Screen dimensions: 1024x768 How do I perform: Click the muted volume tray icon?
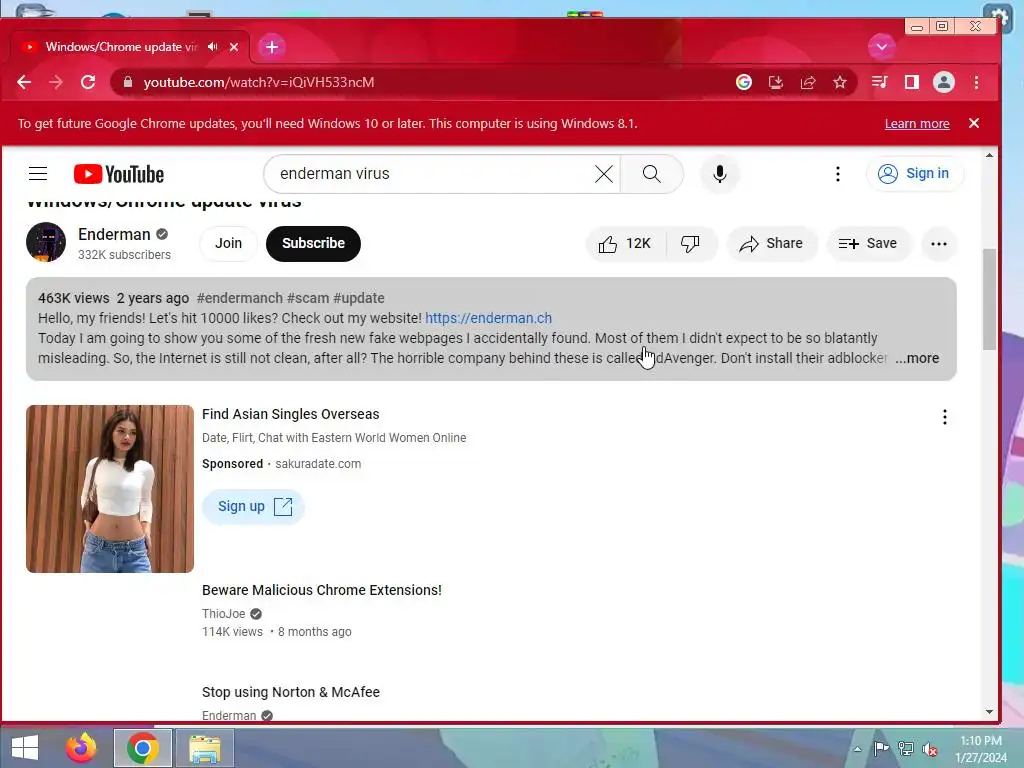coord(930,749)
